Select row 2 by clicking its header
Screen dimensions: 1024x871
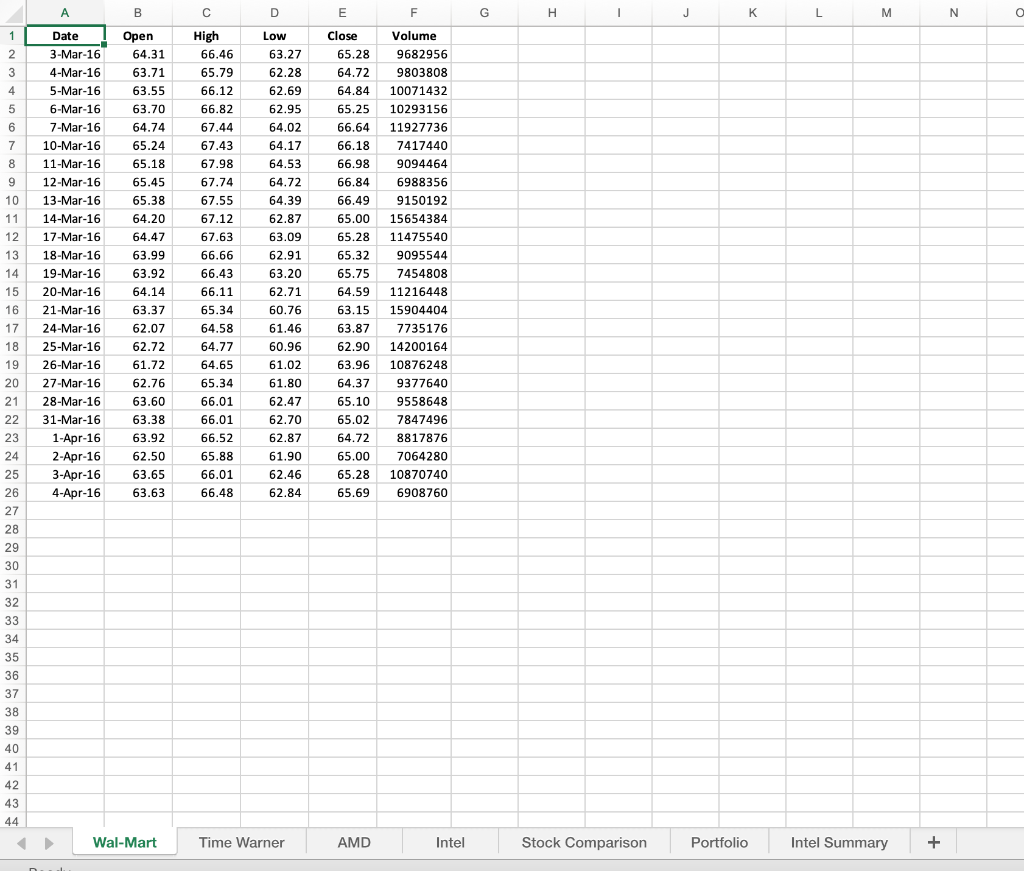coord(11,54)
